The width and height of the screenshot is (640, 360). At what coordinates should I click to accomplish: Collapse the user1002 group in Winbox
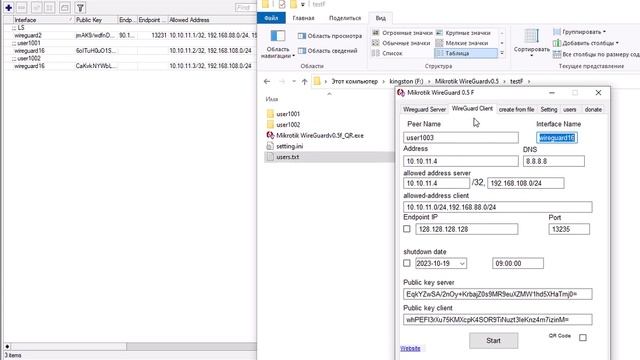14,59
